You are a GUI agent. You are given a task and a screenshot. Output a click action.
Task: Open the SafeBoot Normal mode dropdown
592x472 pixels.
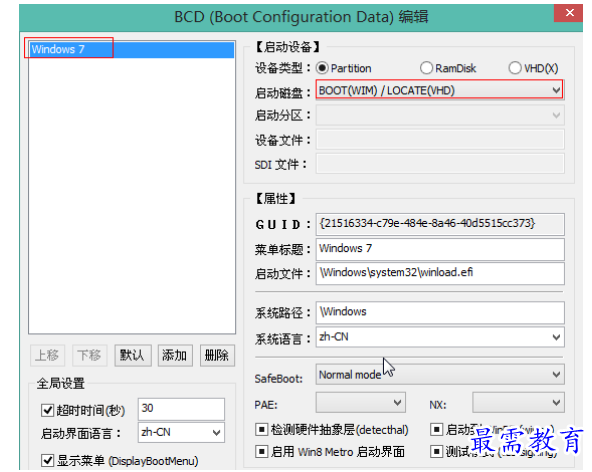[440, 374]
